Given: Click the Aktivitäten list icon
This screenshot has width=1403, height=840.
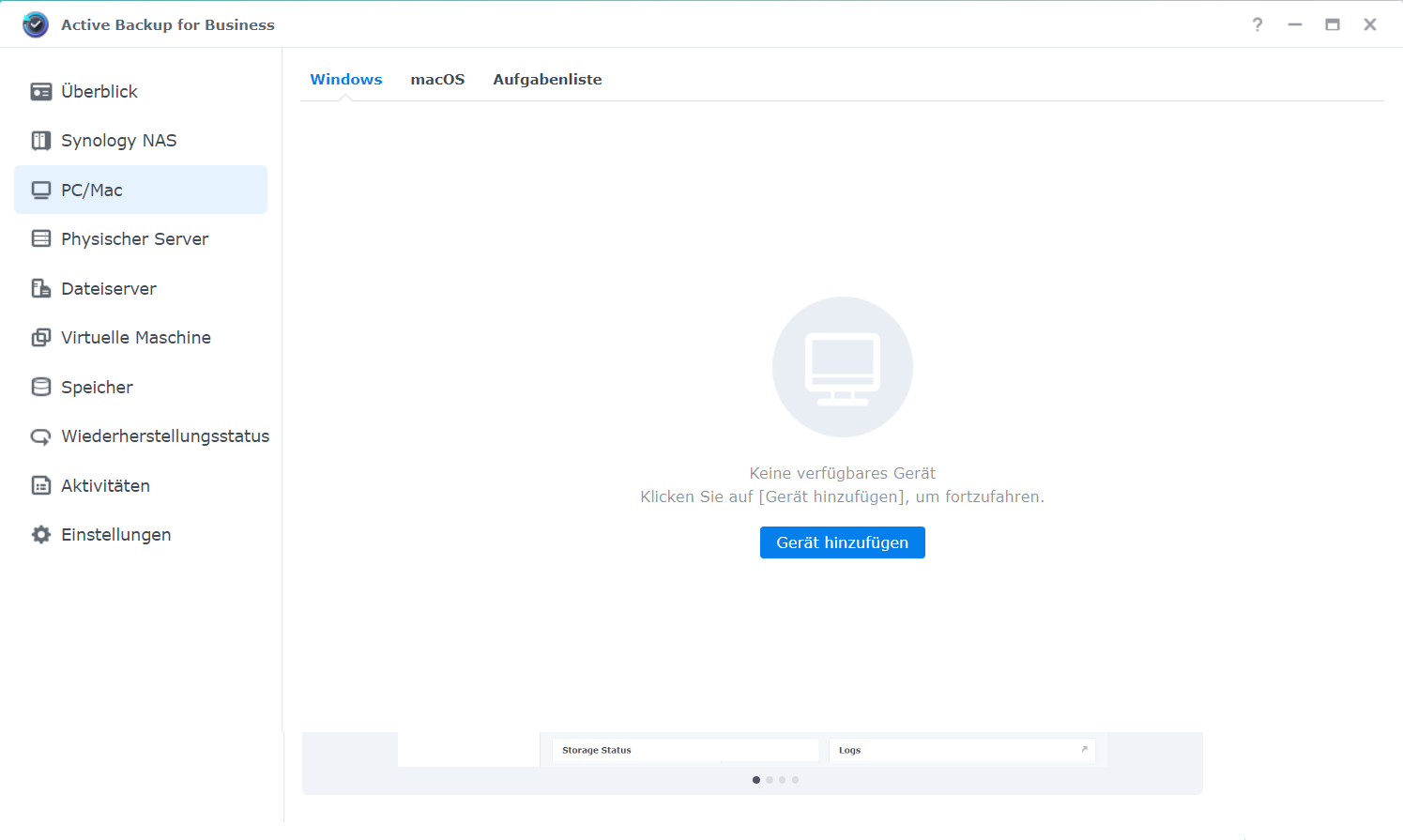Looking at the screenshot, I should pos(41,485).
